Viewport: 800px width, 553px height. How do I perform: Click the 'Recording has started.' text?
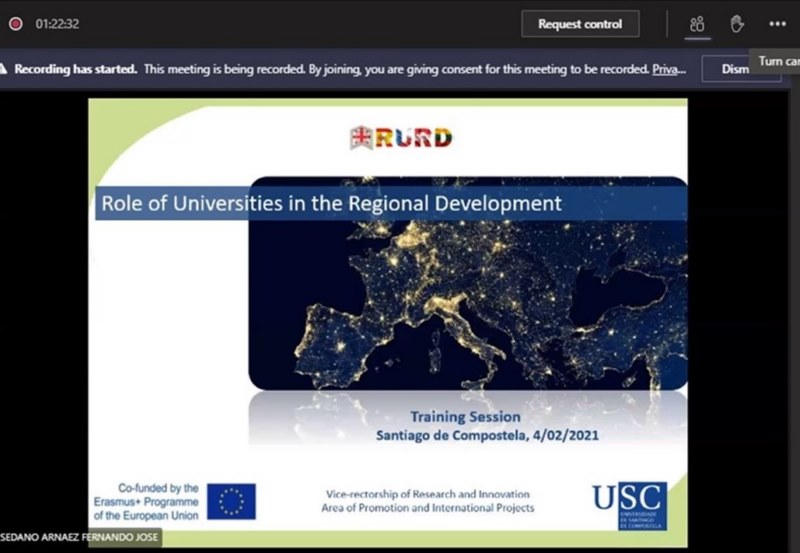[x=76, y=69]
